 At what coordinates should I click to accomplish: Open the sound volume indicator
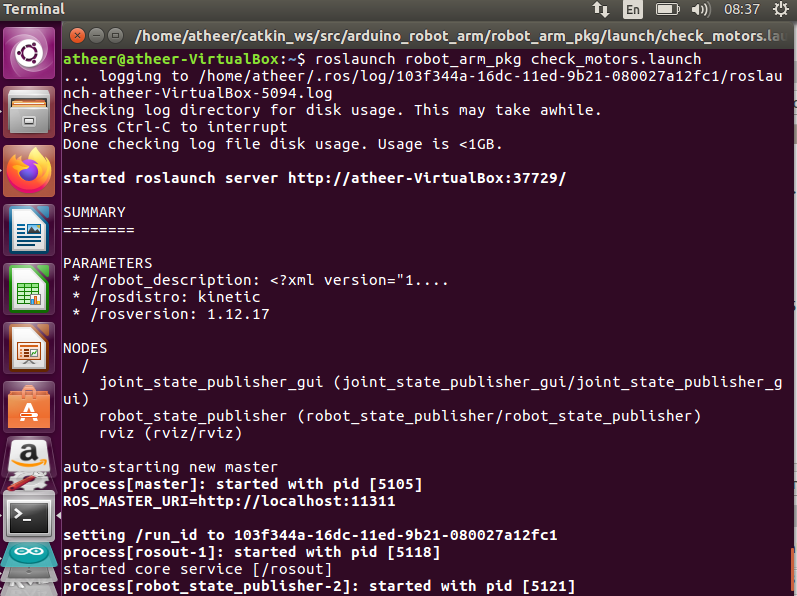[x=701, y=9]
